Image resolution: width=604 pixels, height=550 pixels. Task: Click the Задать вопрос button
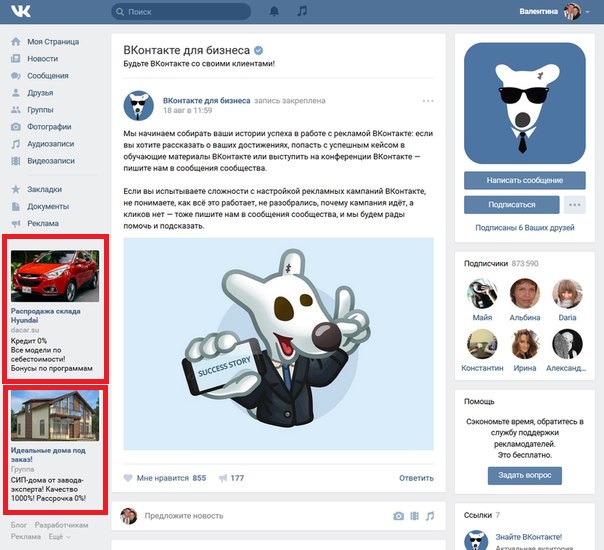[x=525, y=476]
